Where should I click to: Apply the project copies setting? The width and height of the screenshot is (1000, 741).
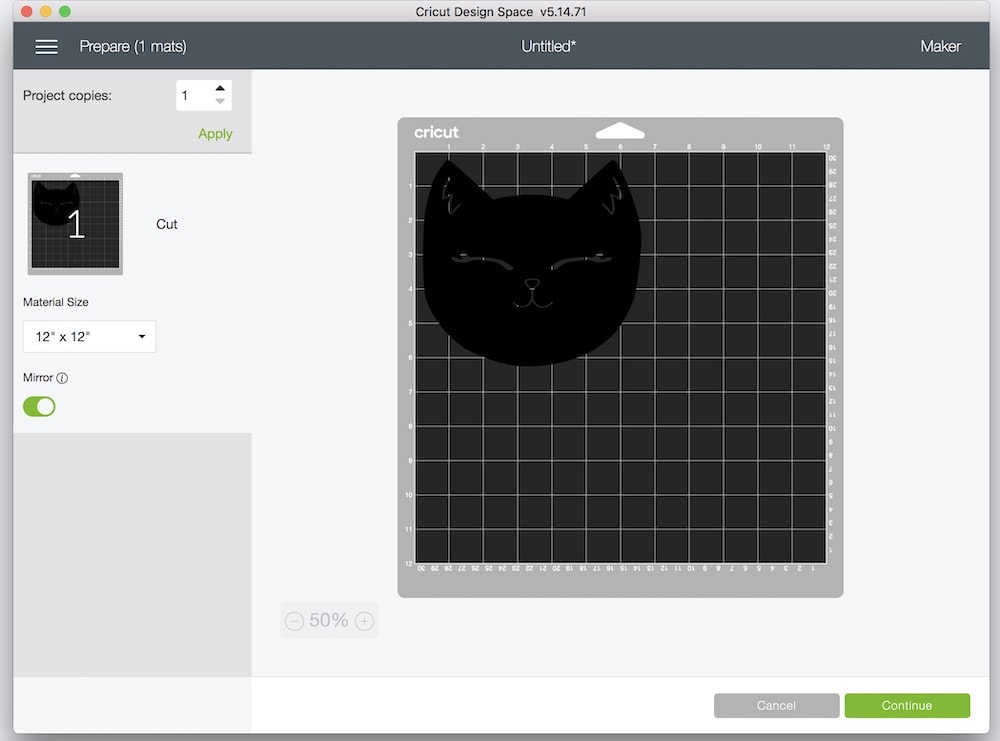click(215, 134)
